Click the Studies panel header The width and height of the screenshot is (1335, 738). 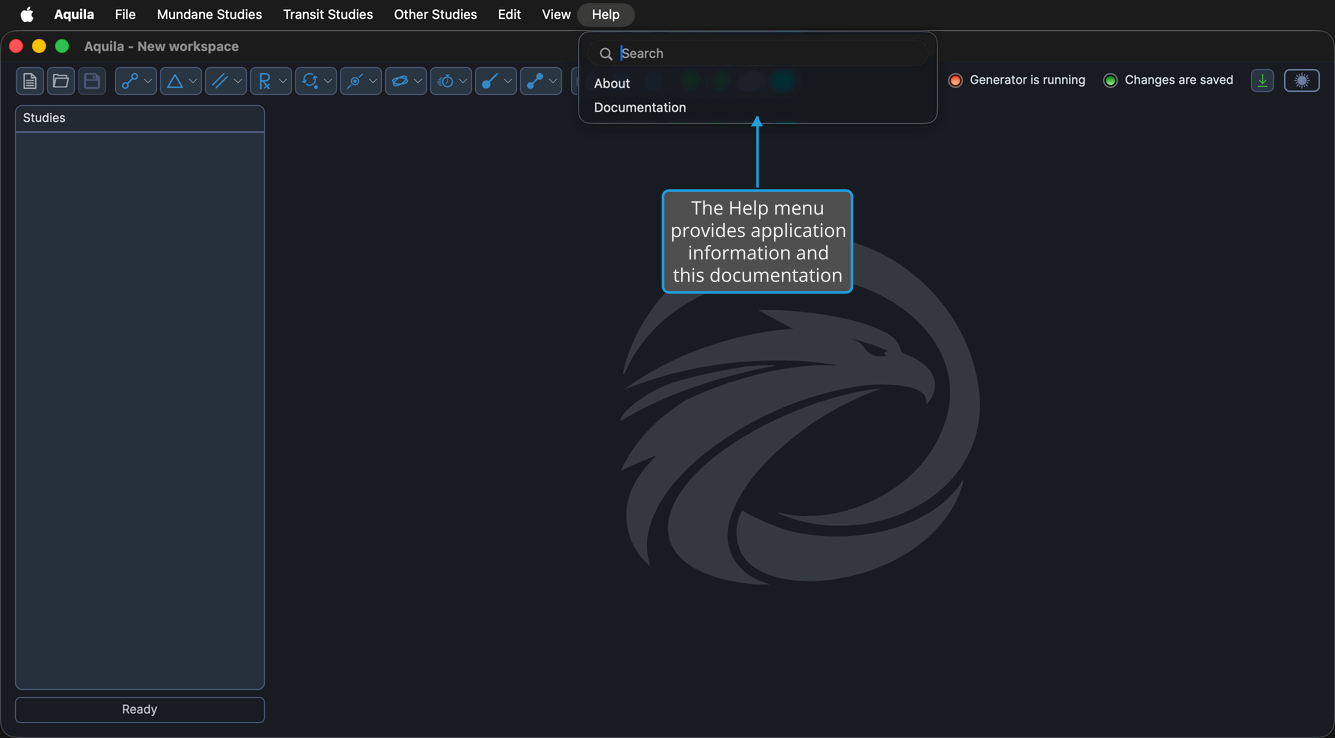[140, 118]
